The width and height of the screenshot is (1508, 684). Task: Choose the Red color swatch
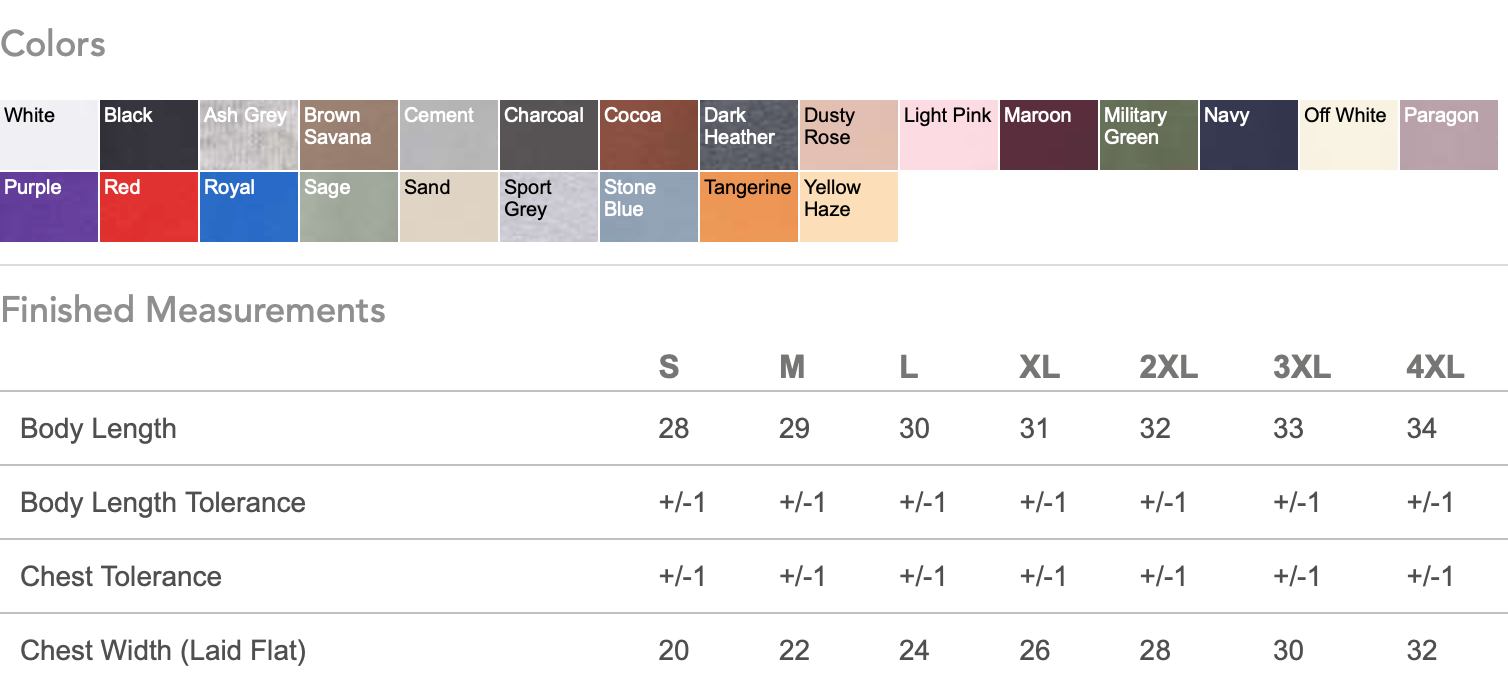(149, 207)
